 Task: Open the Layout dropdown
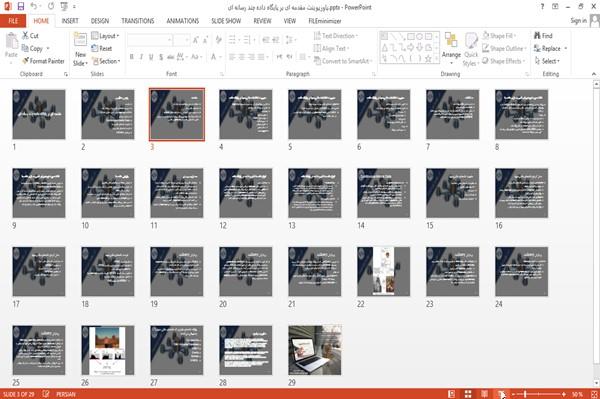click(x=105, y=36)
